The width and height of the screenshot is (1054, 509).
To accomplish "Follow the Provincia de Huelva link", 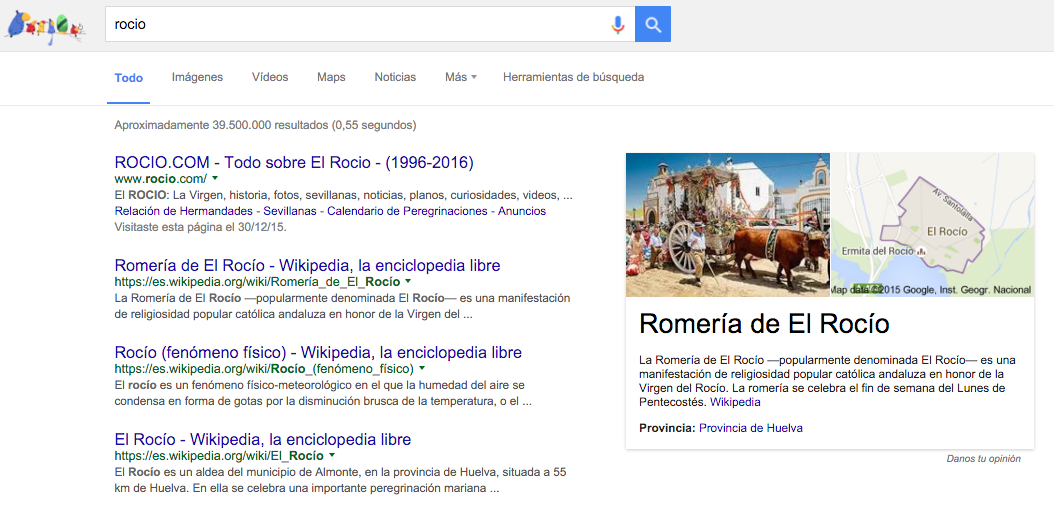I will 750,428.
